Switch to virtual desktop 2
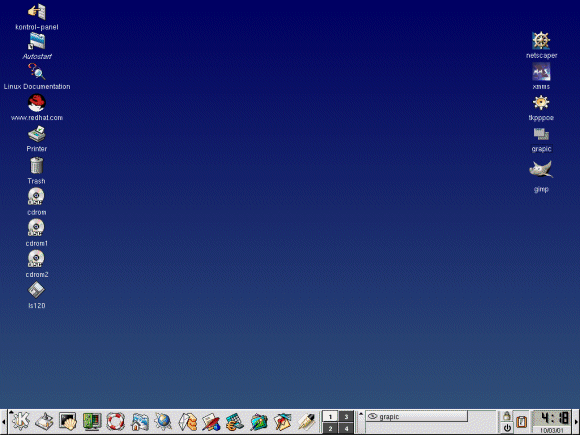 (x=330, y=428)
